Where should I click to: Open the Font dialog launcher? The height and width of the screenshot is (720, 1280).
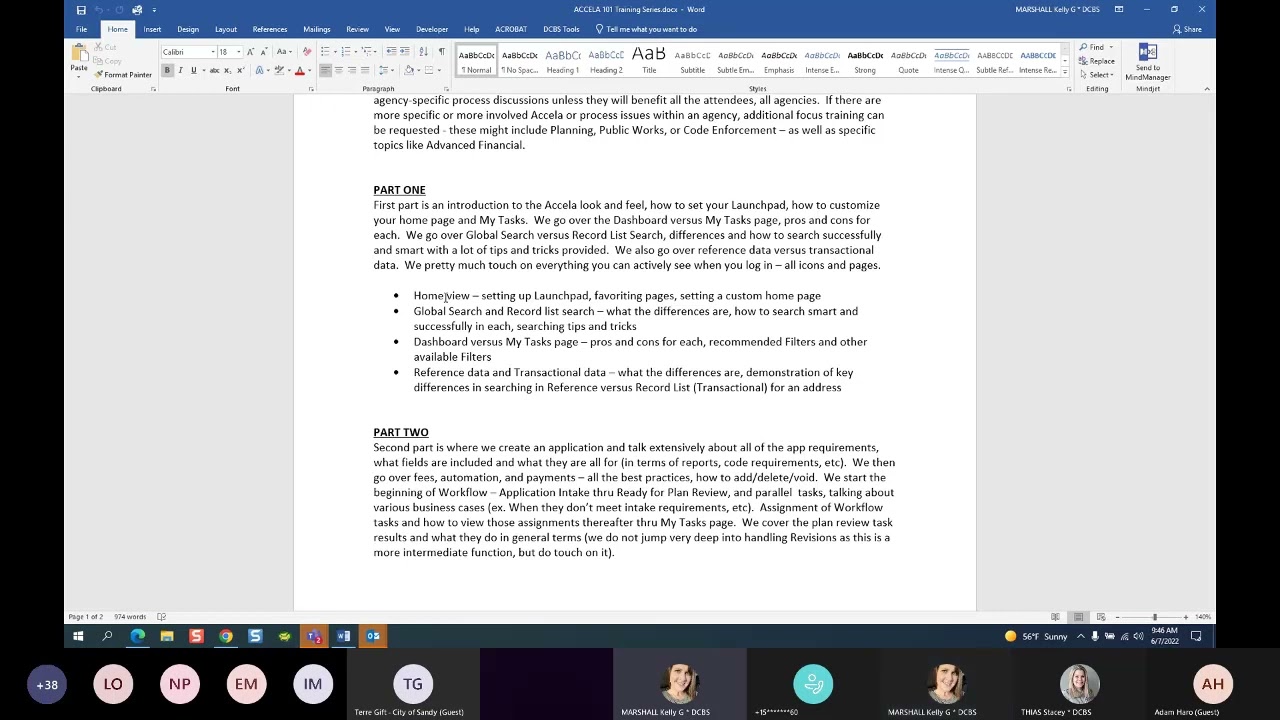311,89
